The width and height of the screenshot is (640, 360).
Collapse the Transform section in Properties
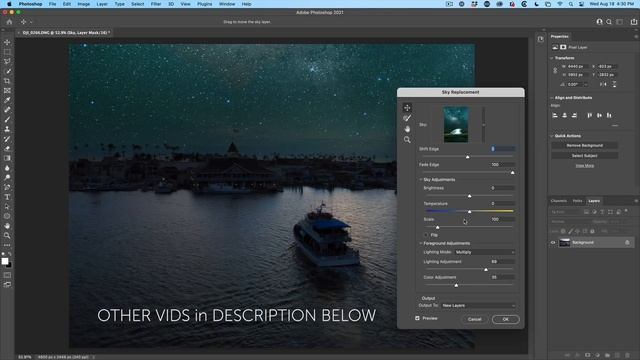[x=552, y=58]
